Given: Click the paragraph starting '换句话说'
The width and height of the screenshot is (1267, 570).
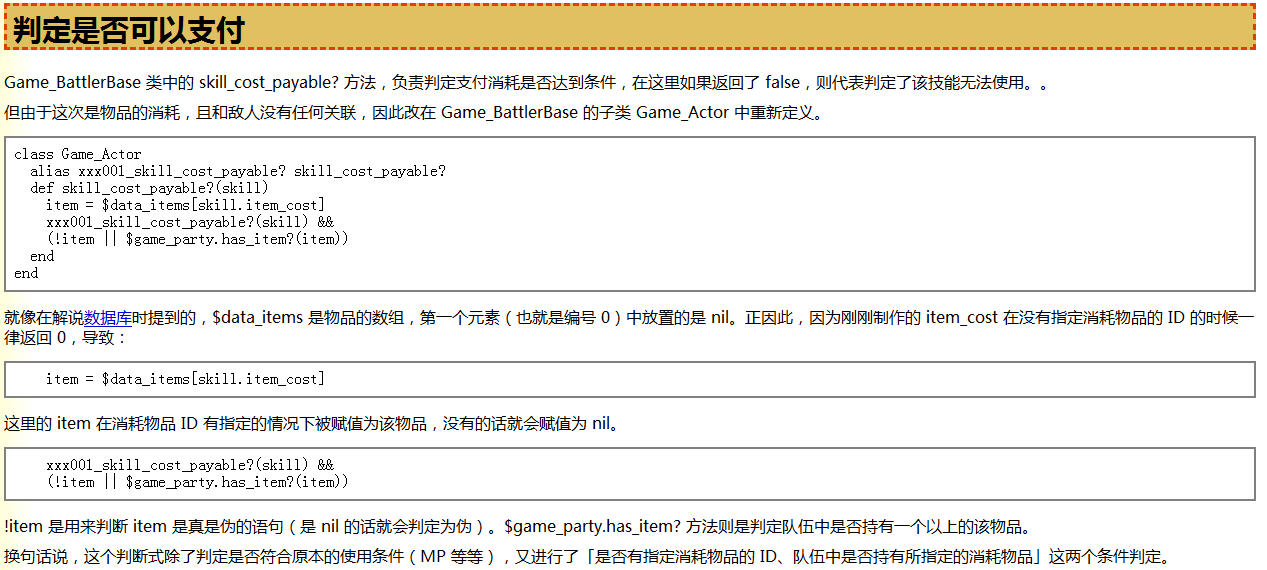Looking at the screenshot, I should 587,557.
